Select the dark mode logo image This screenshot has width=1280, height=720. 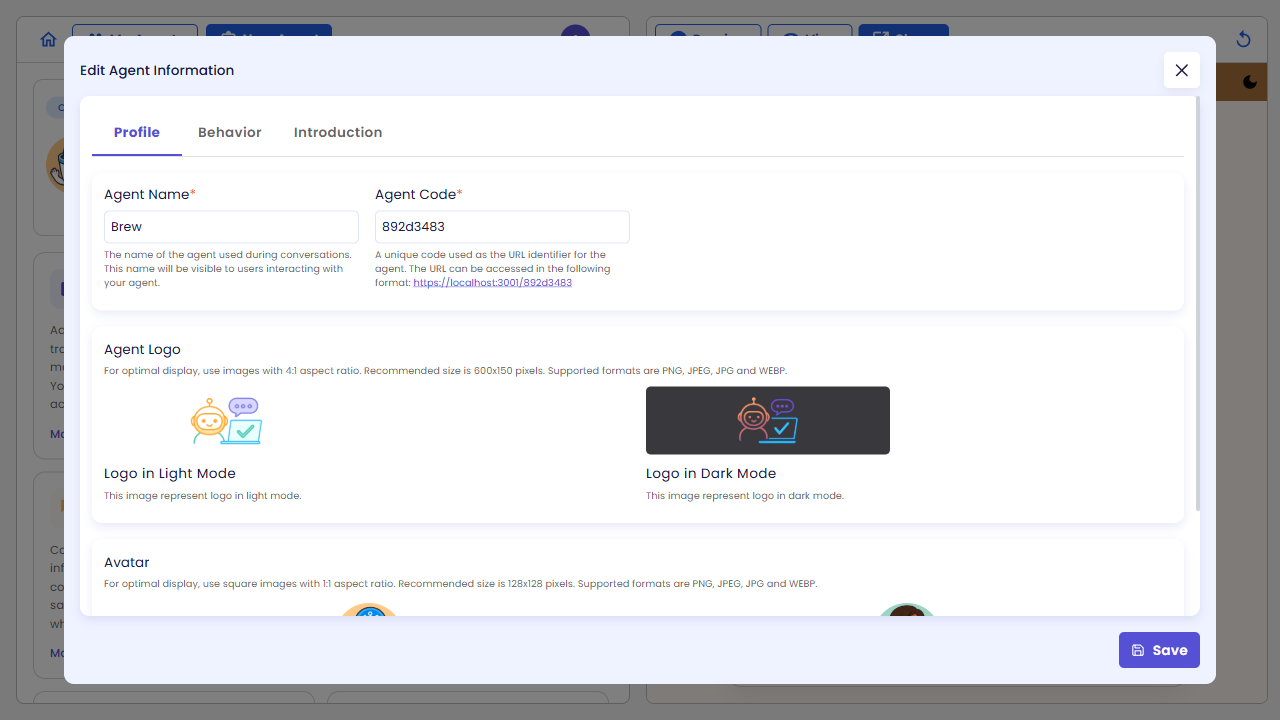pos(768,420)
